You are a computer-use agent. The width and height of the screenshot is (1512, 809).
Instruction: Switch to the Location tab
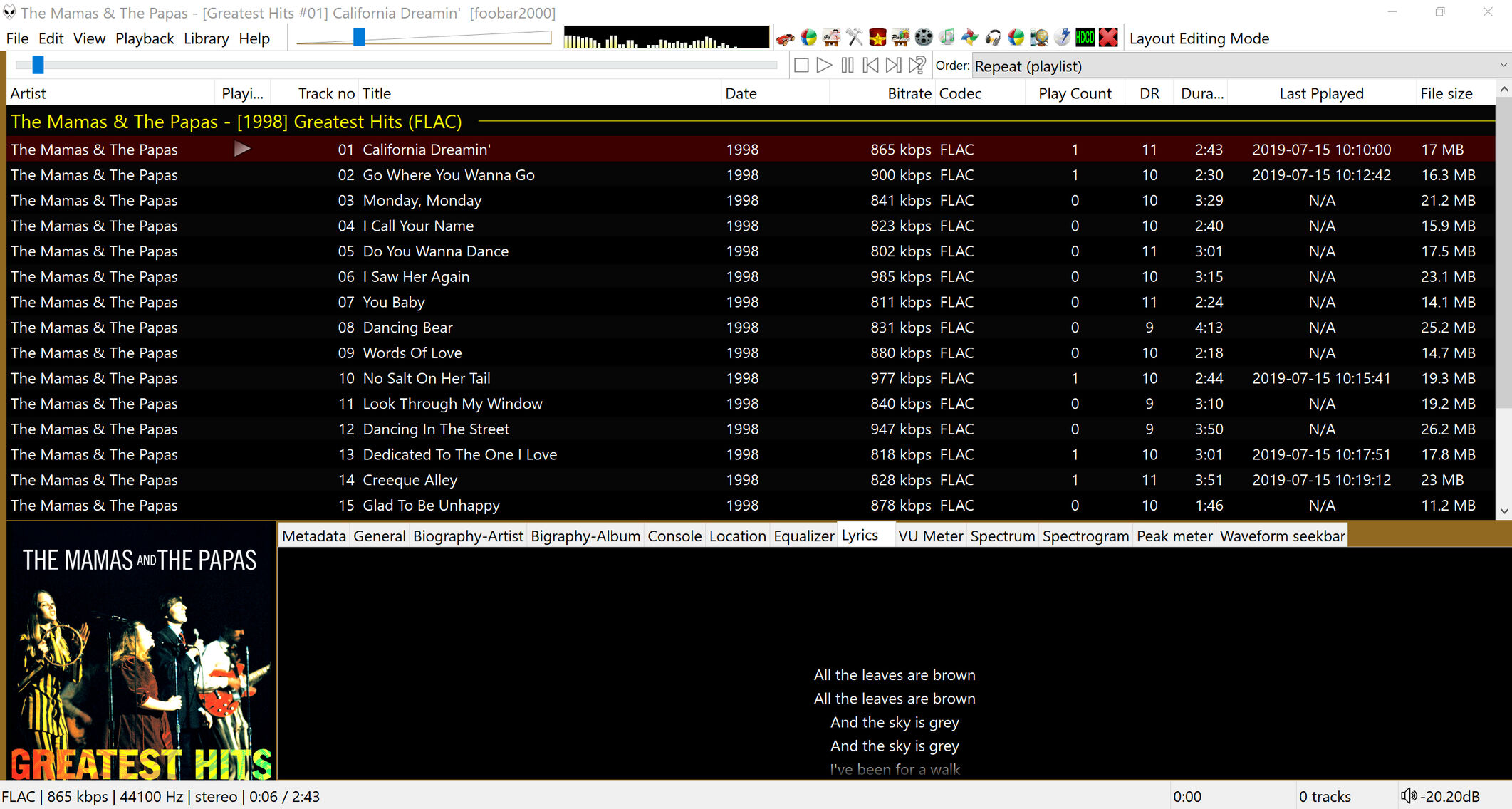[737, 536]
